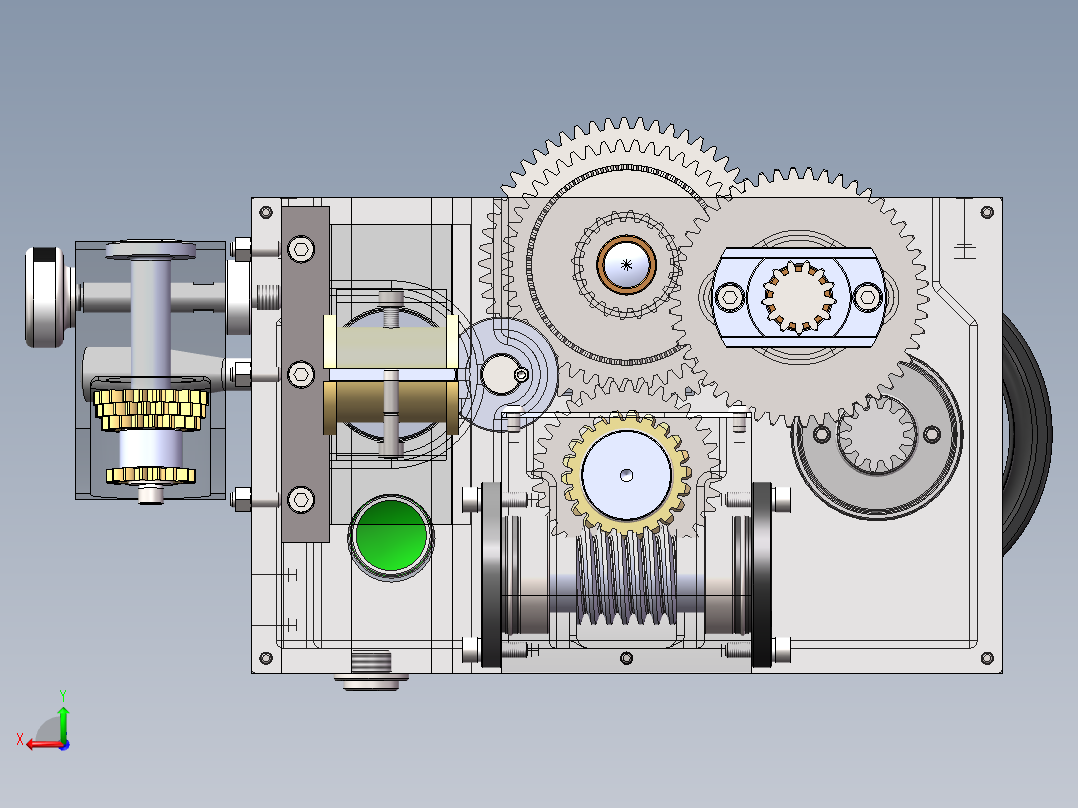Select the threaded drain plug under the housing
Image resolution: width=1078 pixels, height=808 pixels.
pos(371,670)
